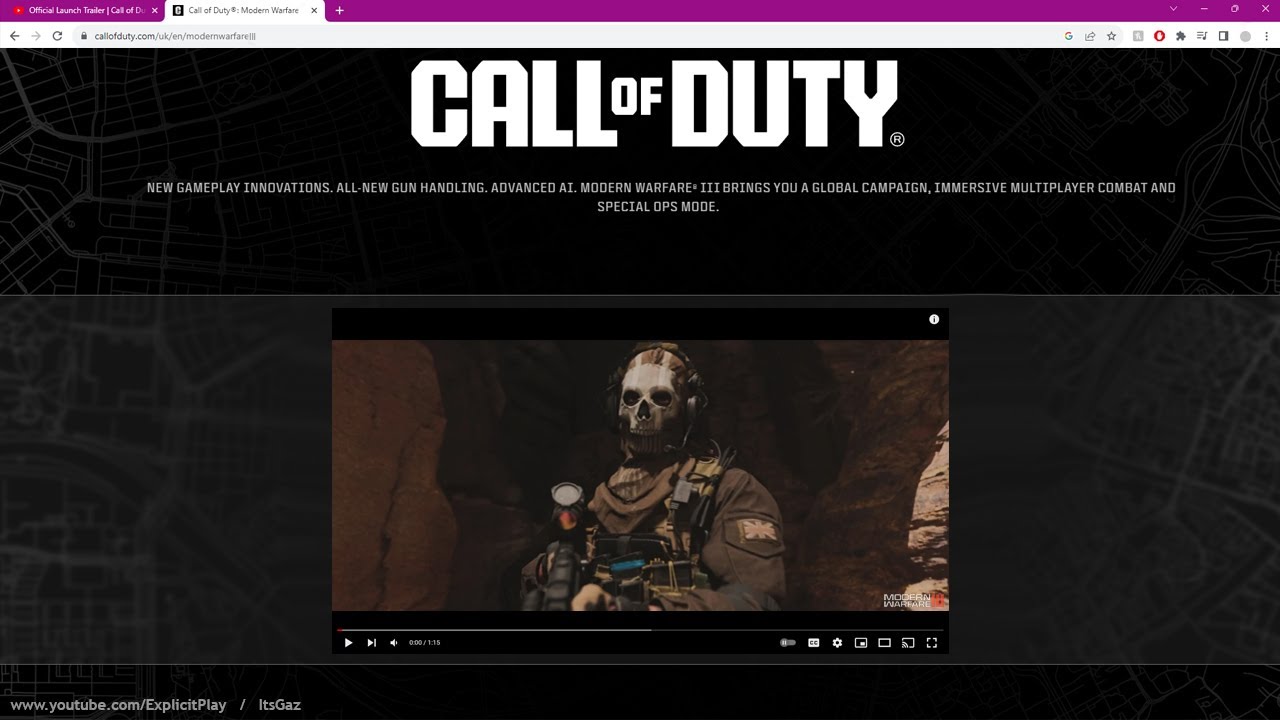
Task: Close the Official Launch Trailer tab
Action: [155, 10]
